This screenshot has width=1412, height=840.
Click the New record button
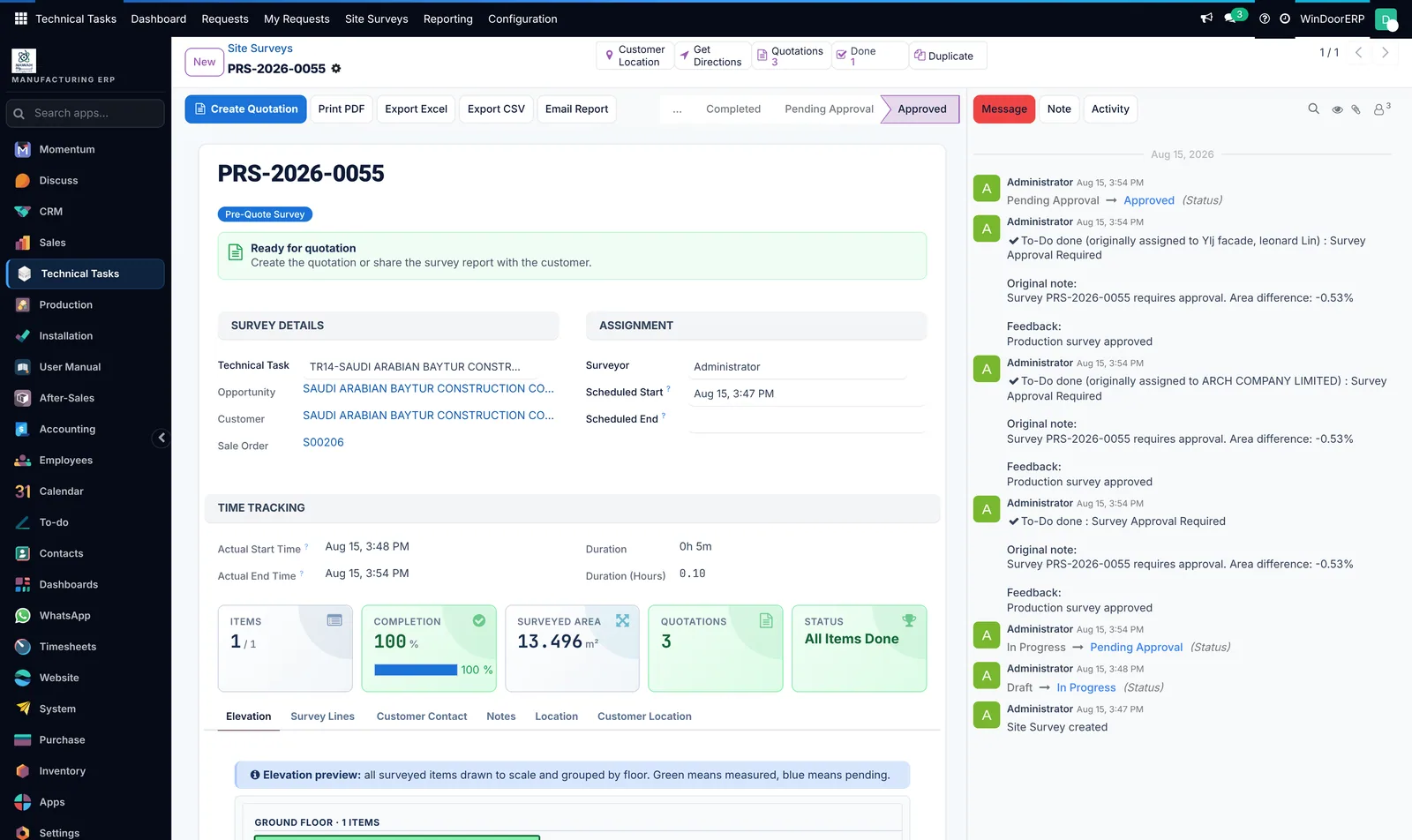pos(204,62)
